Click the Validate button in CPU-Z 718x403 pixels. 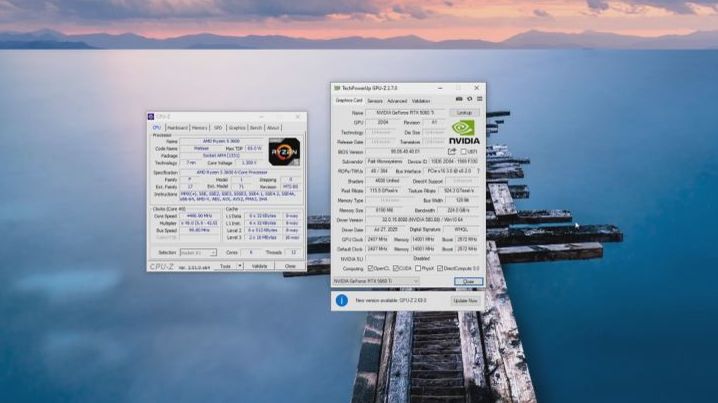259,266
